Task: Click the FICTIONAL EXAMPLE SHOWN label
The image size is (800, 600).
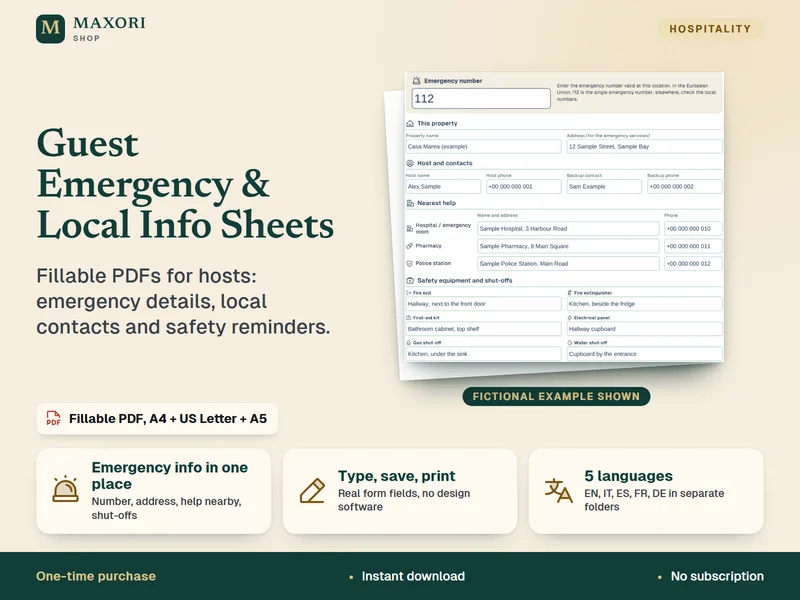Action: (x=556, y=396)
